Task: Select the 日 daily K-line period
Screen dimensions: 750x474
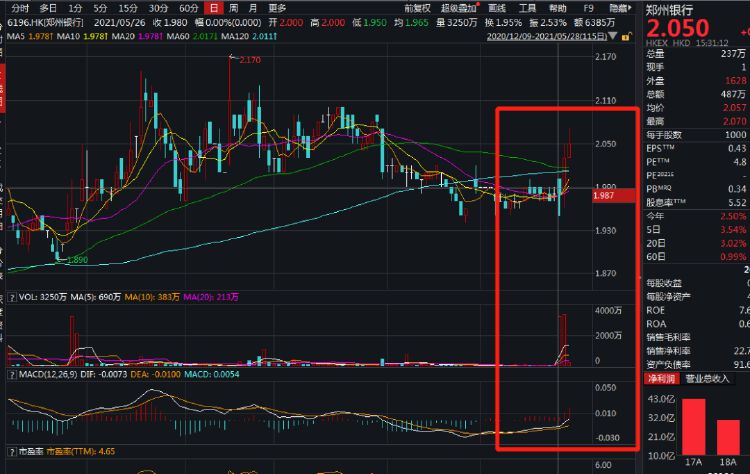Action: click(x=214, y=8)
